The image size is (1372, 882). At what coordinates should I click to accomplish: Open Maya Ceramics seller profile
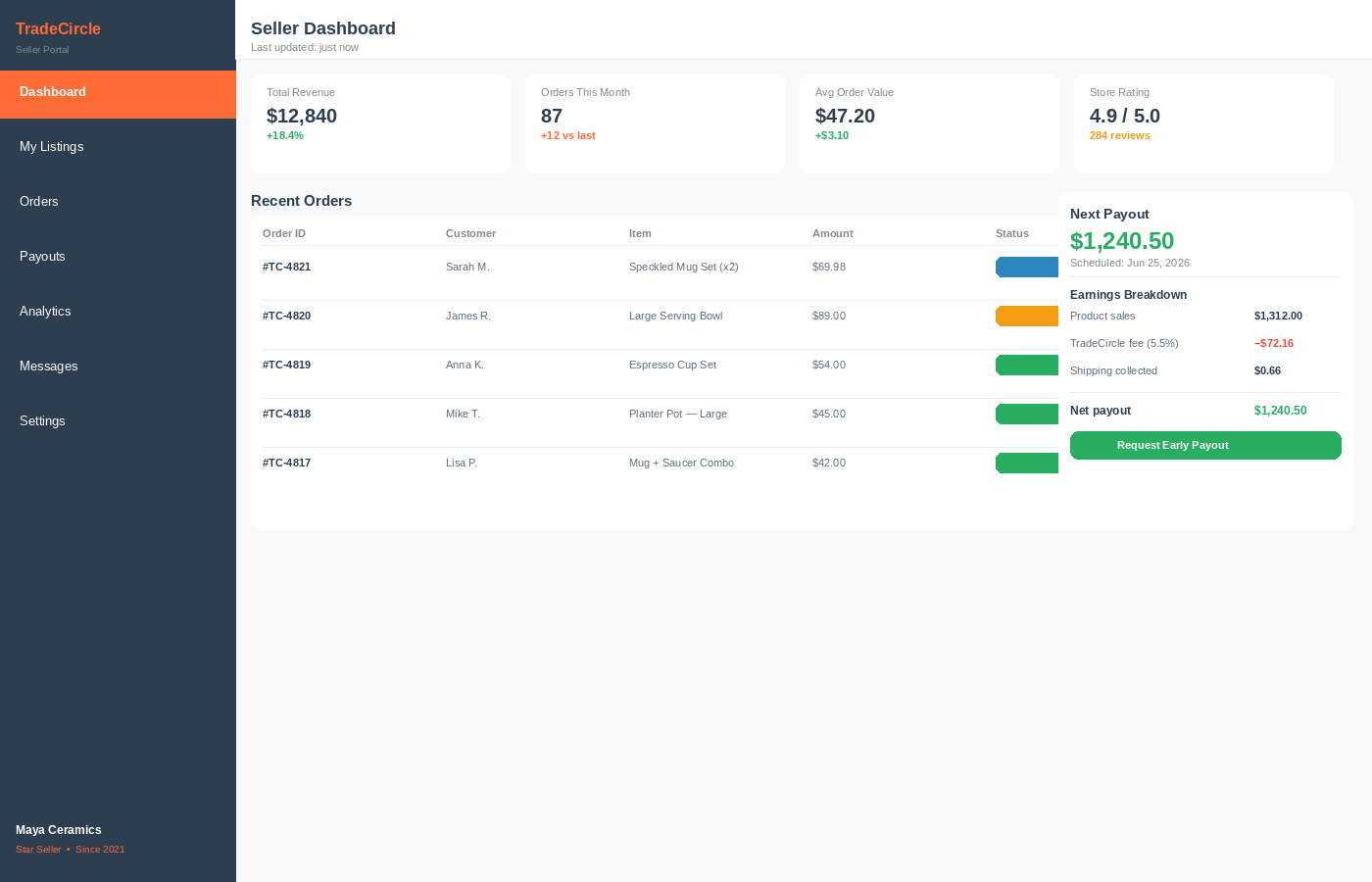(x=59, y=830)
